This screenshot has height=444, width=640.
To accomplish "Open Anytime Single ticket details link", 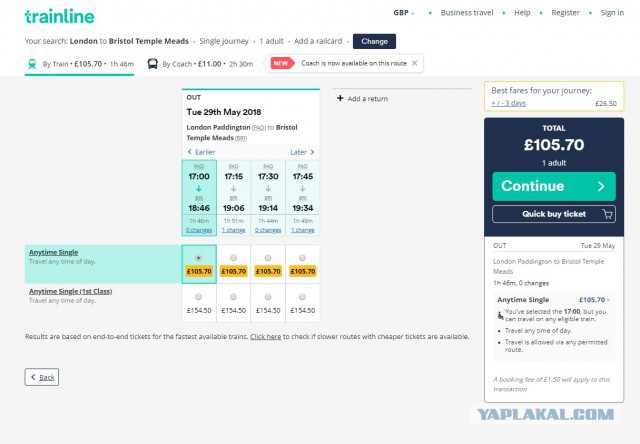I will [x=53, y=252].
